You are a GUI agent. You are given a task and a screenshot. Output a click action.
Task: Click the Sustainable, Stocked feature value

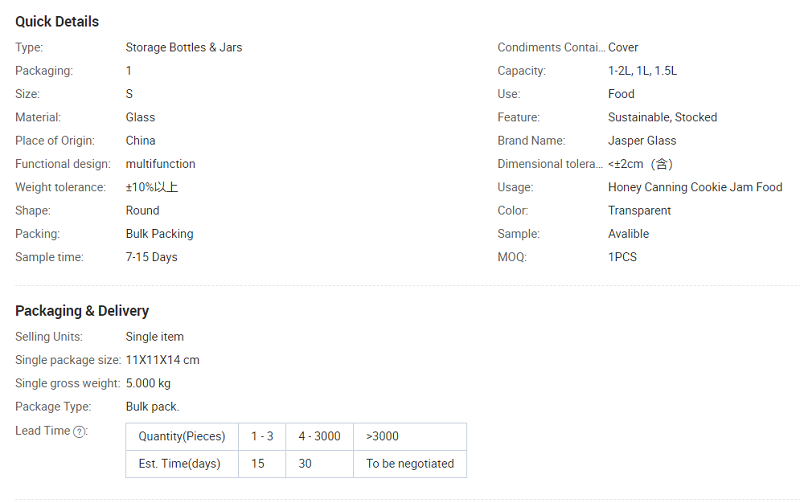[x=662, y=117]
